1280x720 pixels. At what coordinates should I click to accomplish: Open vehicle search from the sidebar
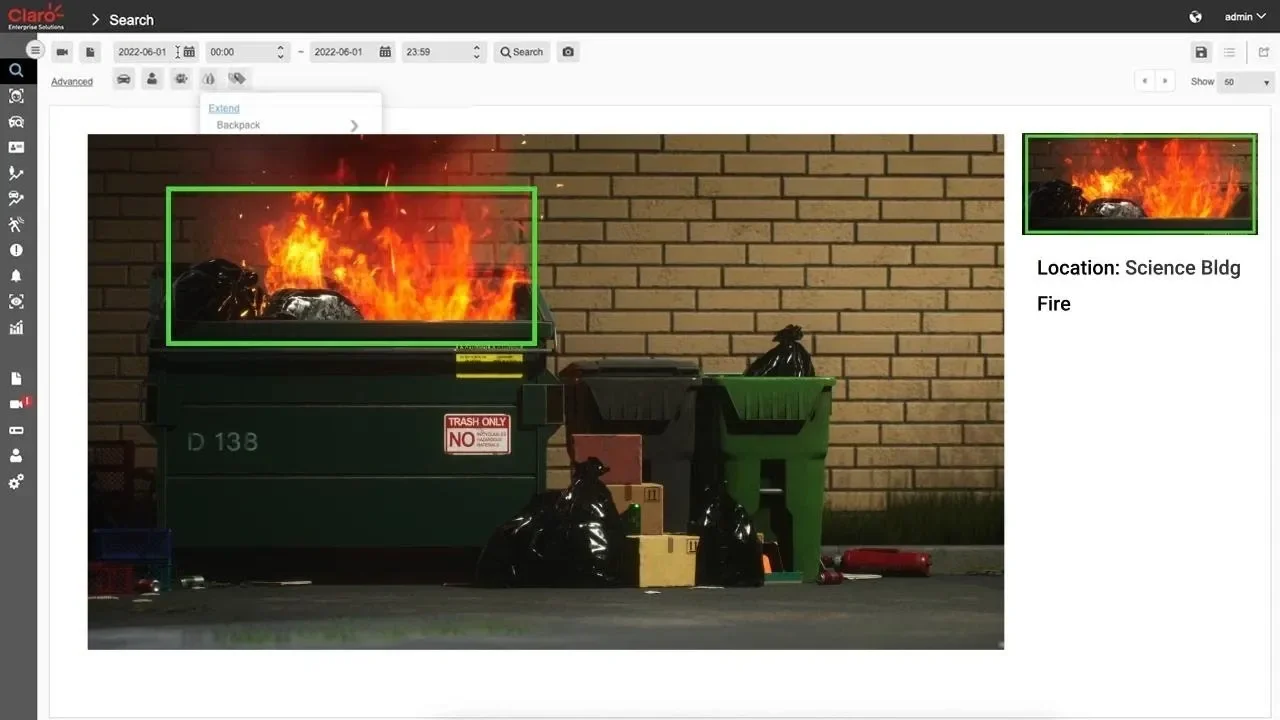16,122
